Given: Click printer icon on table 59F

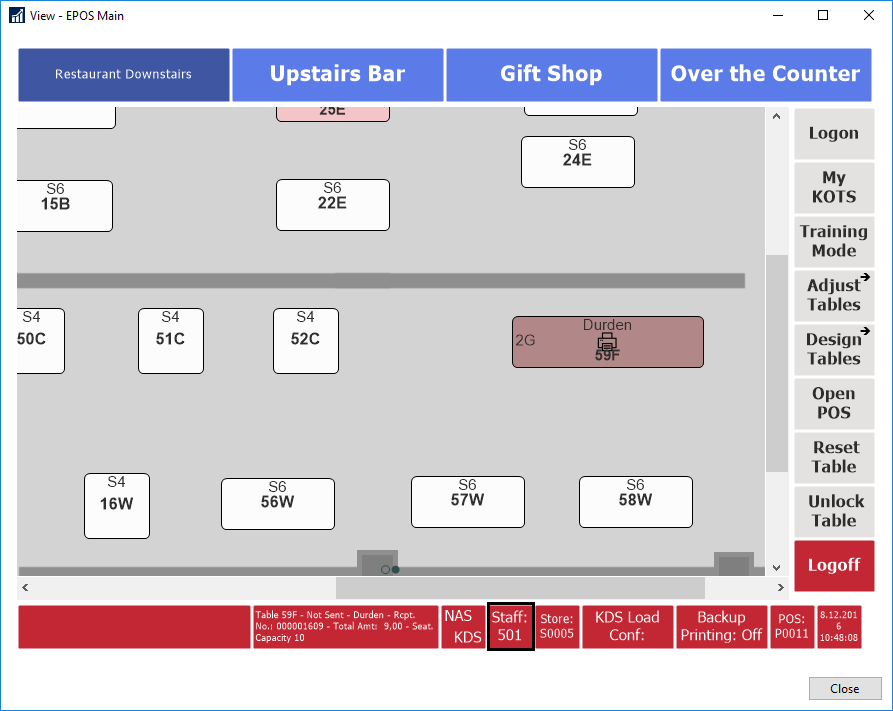Looking at the screenshot, I should [607, 342].
